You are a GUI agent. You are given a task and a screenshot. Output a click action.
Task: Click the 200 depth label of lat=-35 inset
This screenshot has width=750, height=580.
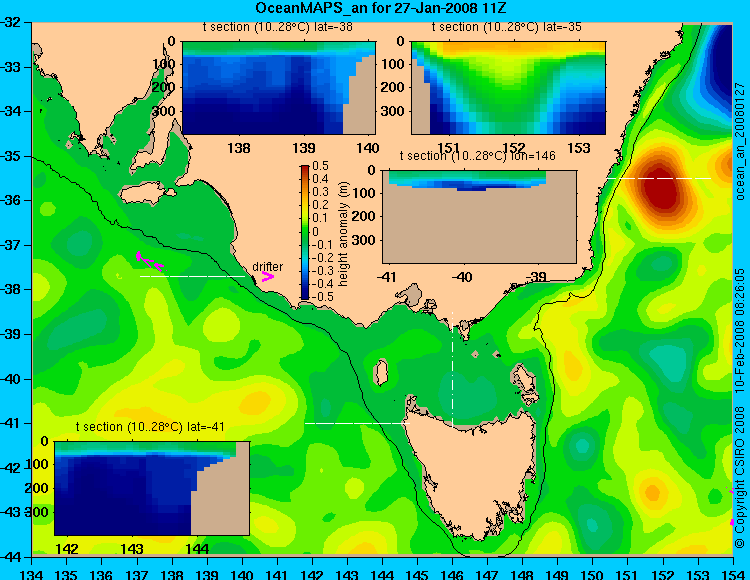(393, 88)
